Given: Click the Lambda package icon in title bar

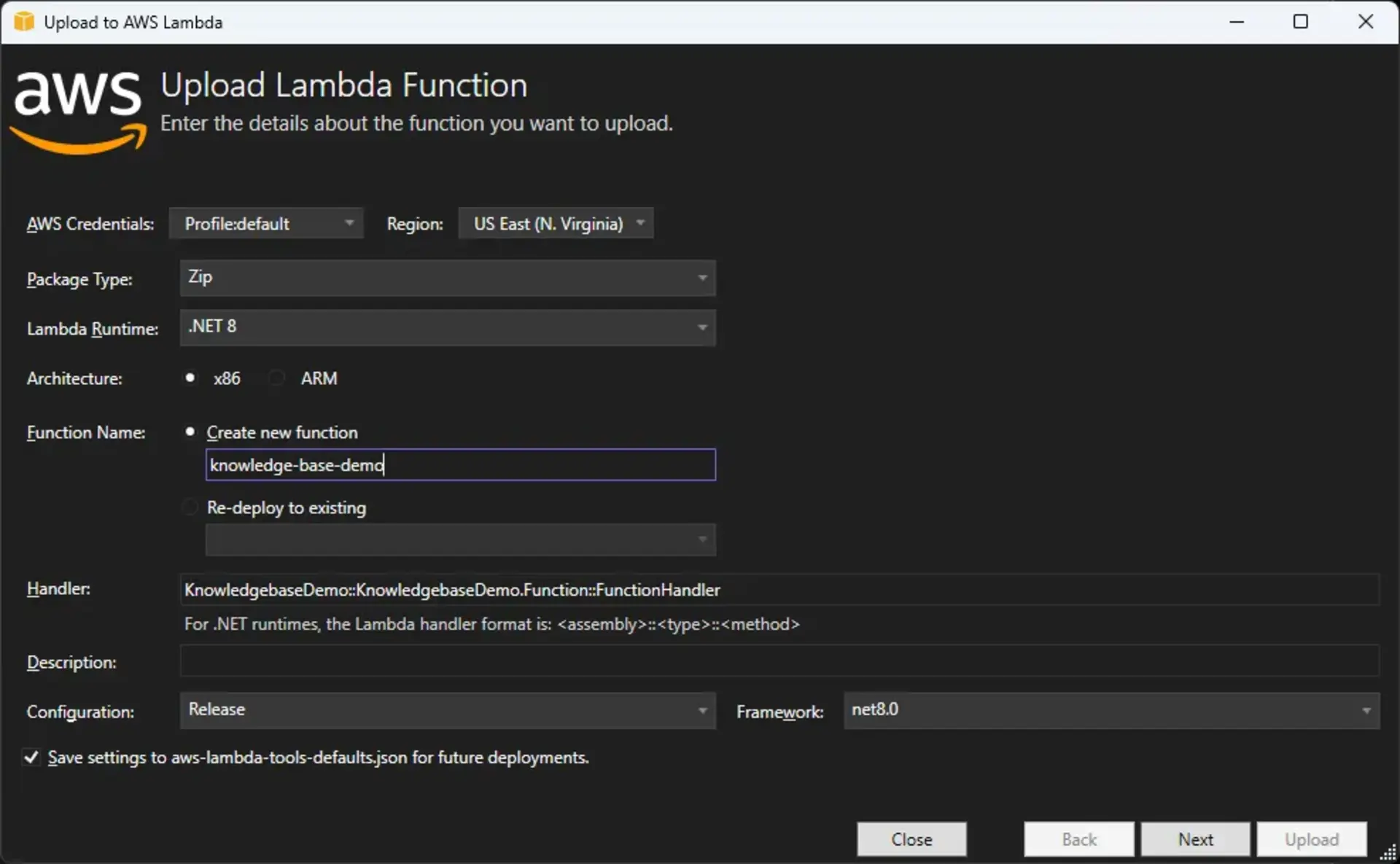Looking at the screenshot, I should 23,21.
